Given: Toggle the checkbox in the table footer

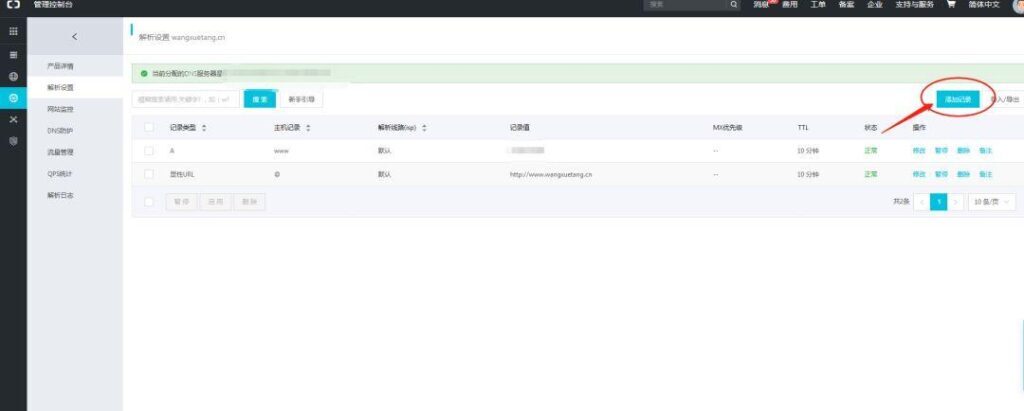Looking at the screenshot, I should pyautogui.click(x=149, y=202).
